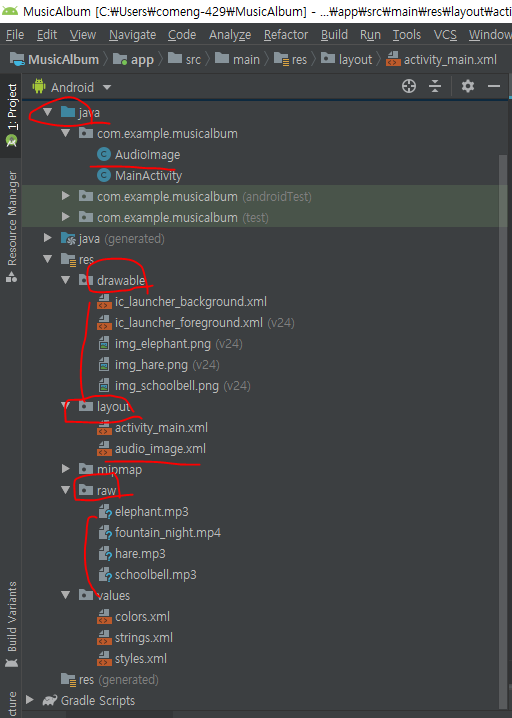Click schoolbell.mp3 file icon

(105, 575)
